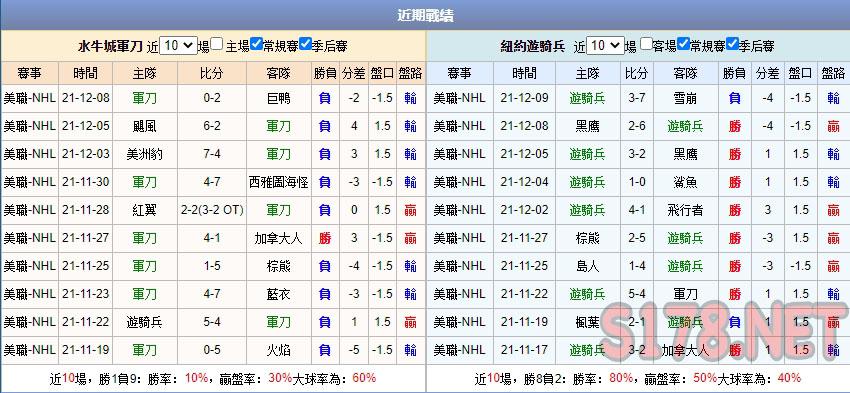
Task: Click 美聯-NHL league cell in right 21-12-09 row
Action: click(x=460, y=98)
